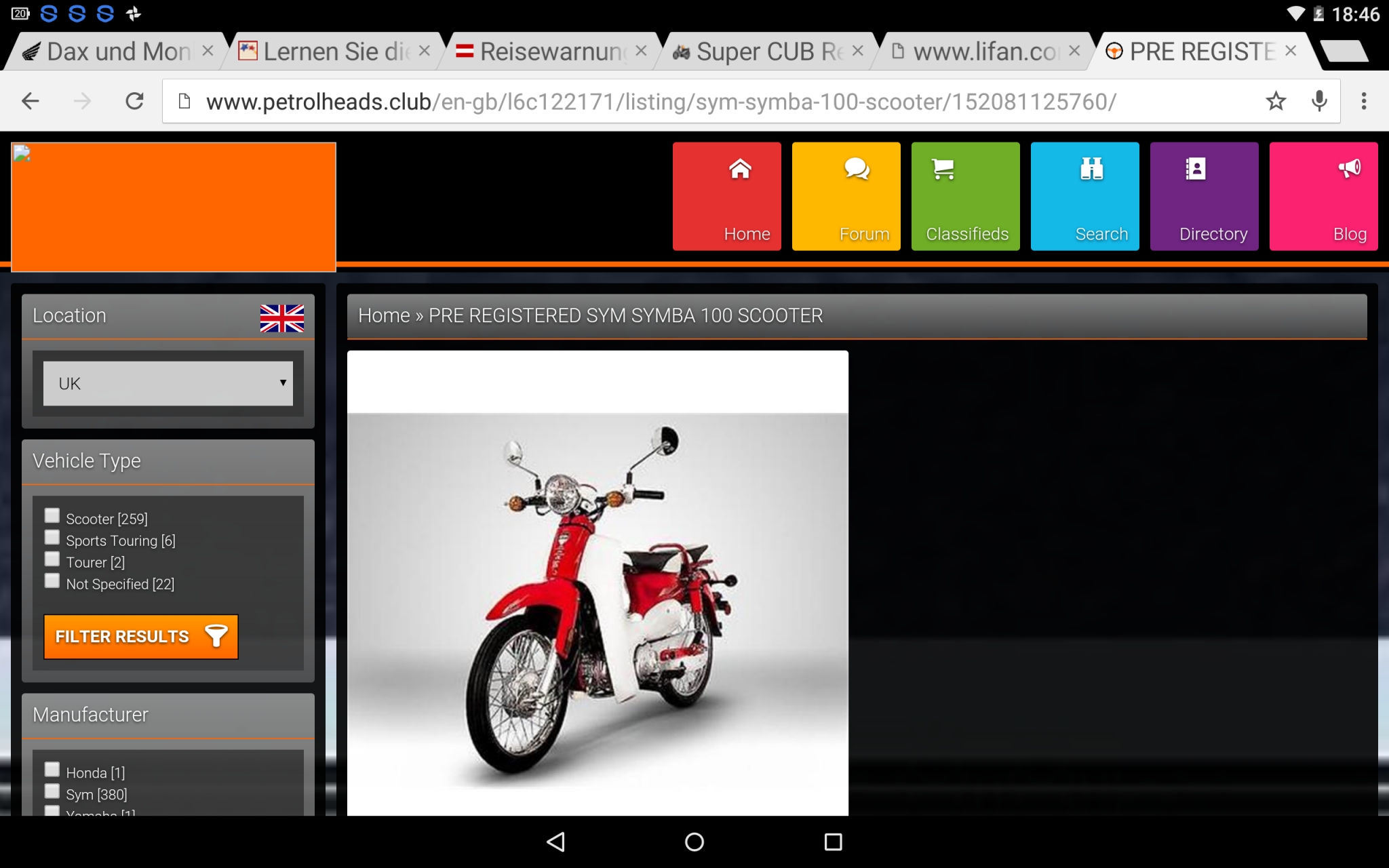Tap the microphone voice search icon

1319,102
